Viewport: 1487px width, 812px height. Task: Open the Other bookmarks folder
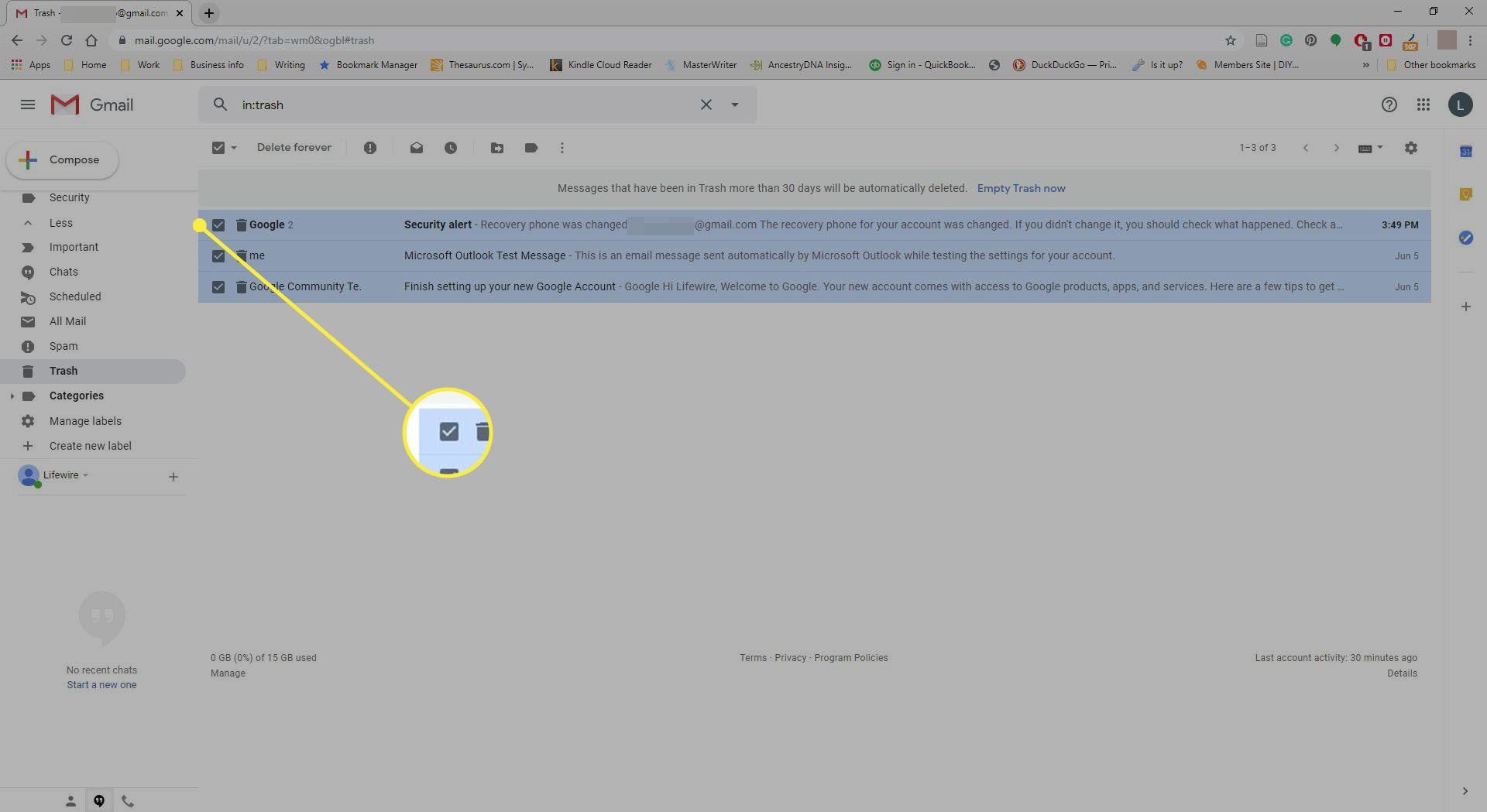coord(1431,65)
